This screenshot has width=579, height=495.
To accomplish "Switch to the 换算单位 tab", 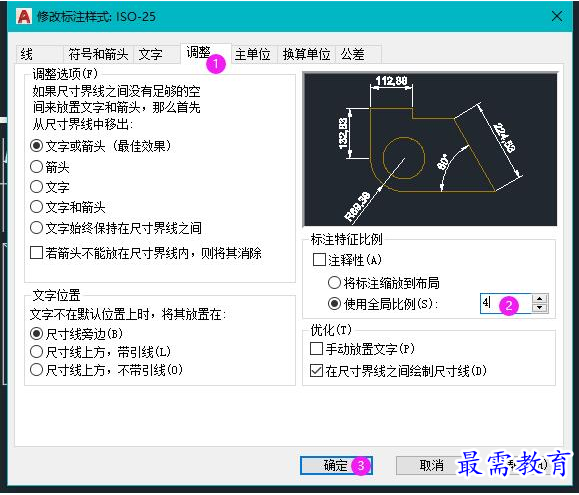I will point(306,55).
